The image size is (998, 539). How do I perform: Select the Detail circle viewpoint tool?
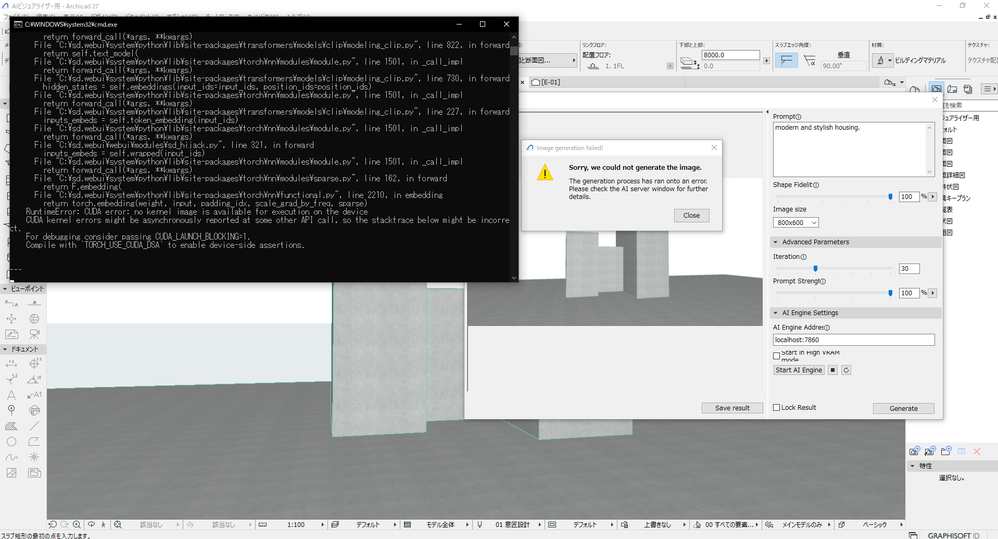point(34,318)
